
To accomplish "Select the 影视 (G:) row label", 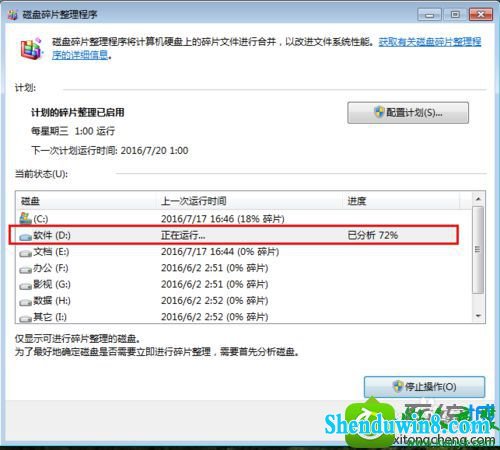I will pyautogui.click(x=52, y=284).
